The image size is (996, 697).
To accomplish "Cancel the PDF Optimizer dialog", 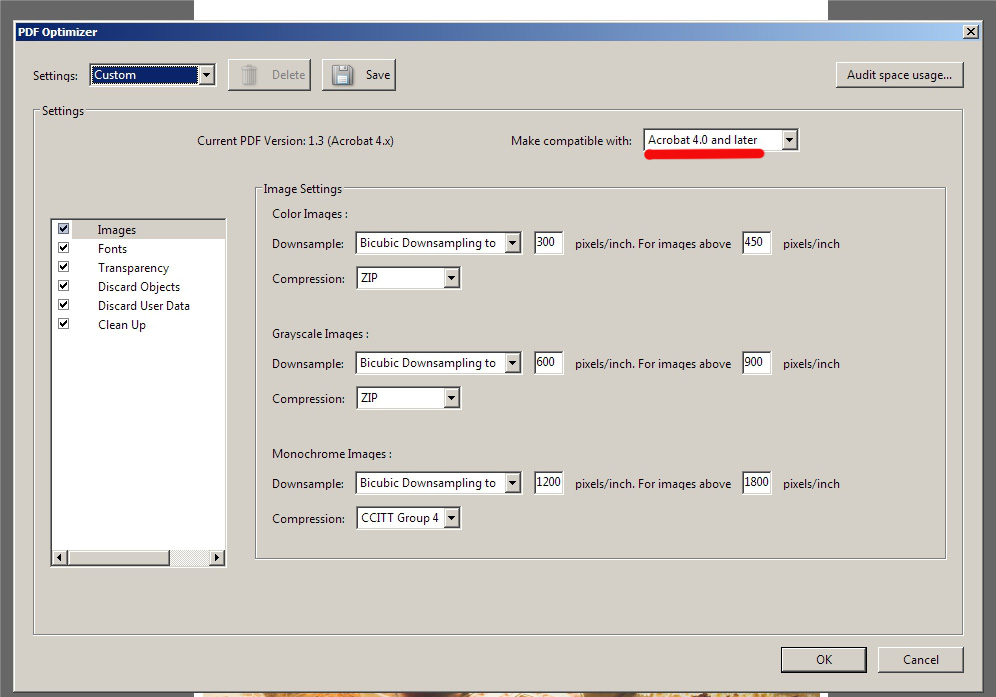I will pyautogui.click(x=920, y=660).
